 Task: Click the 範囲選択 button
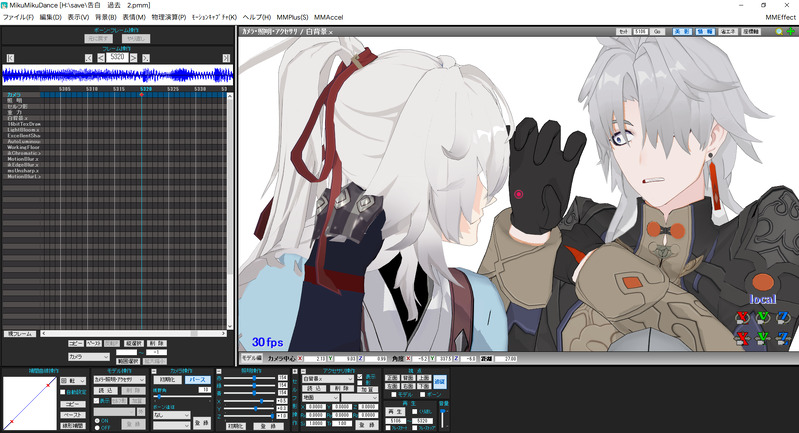(127, 361)
